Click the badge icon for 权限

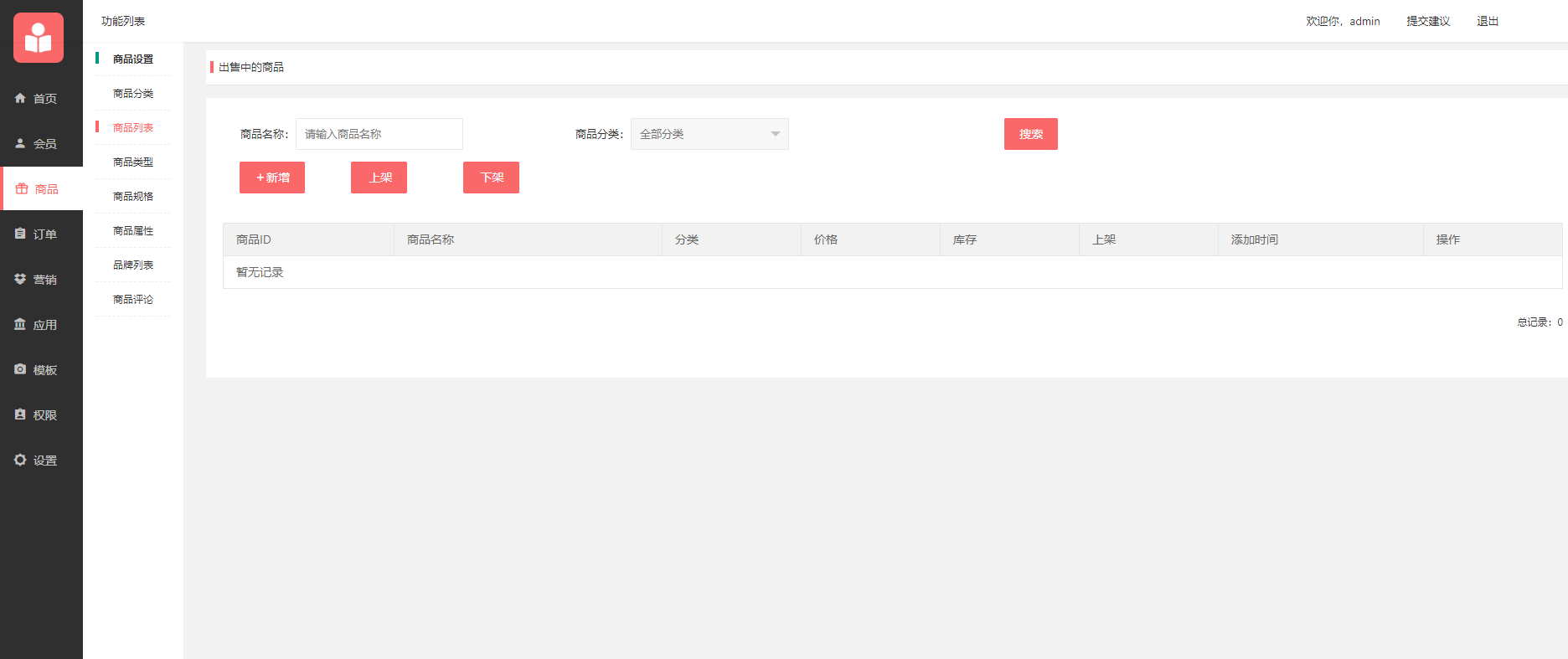20,414
